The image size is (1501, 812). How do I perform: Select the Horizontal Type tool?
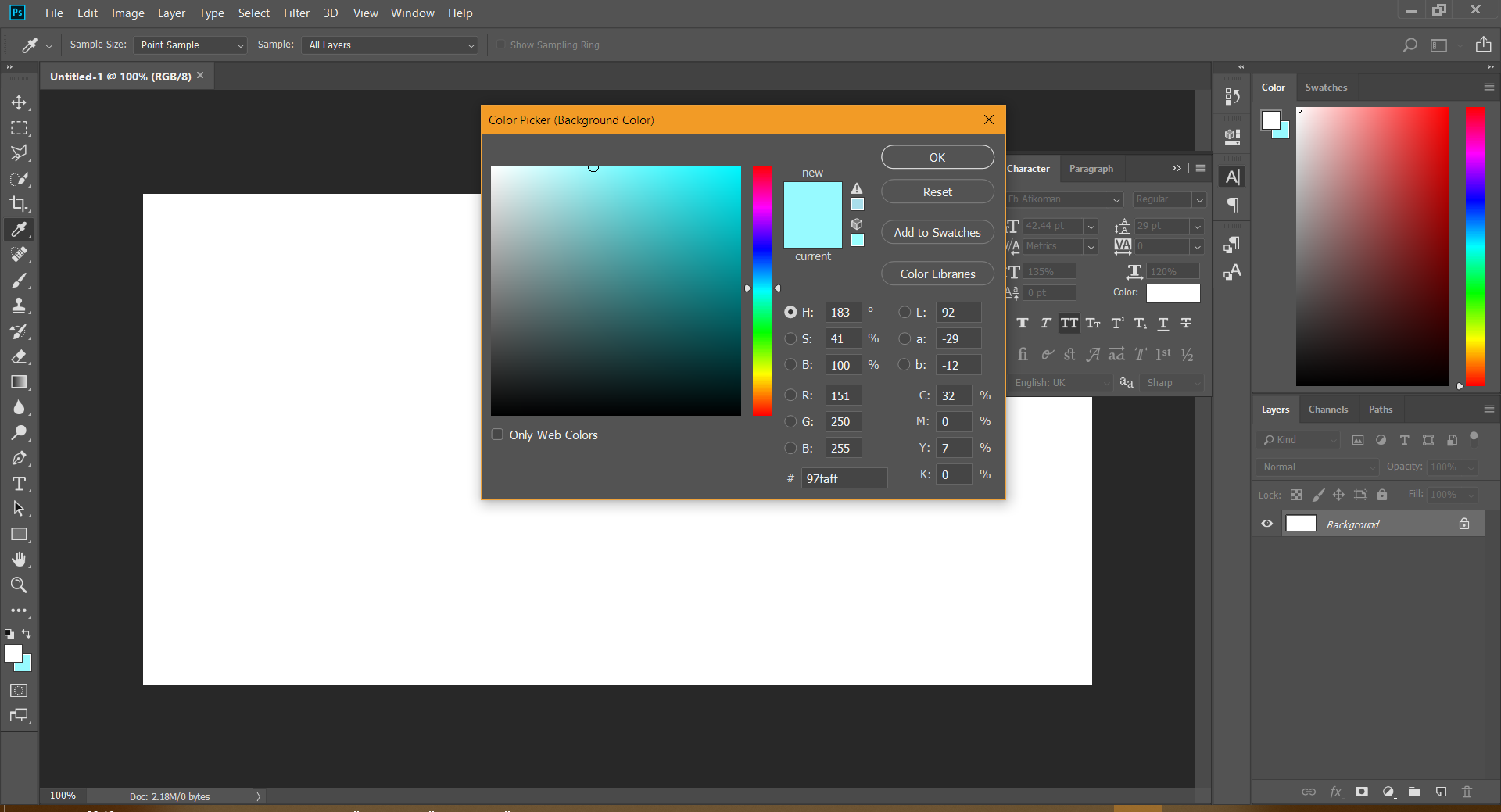19,484
